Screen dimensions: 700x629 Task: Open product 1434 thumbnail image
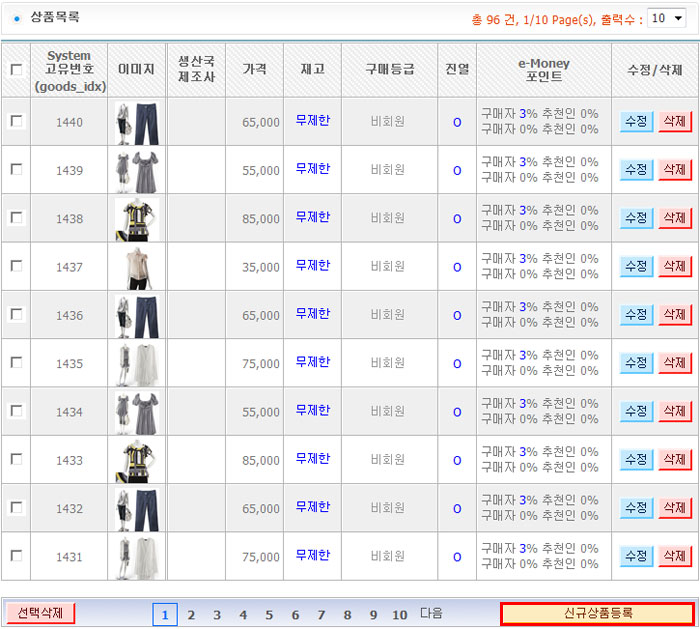pos(137,413)
